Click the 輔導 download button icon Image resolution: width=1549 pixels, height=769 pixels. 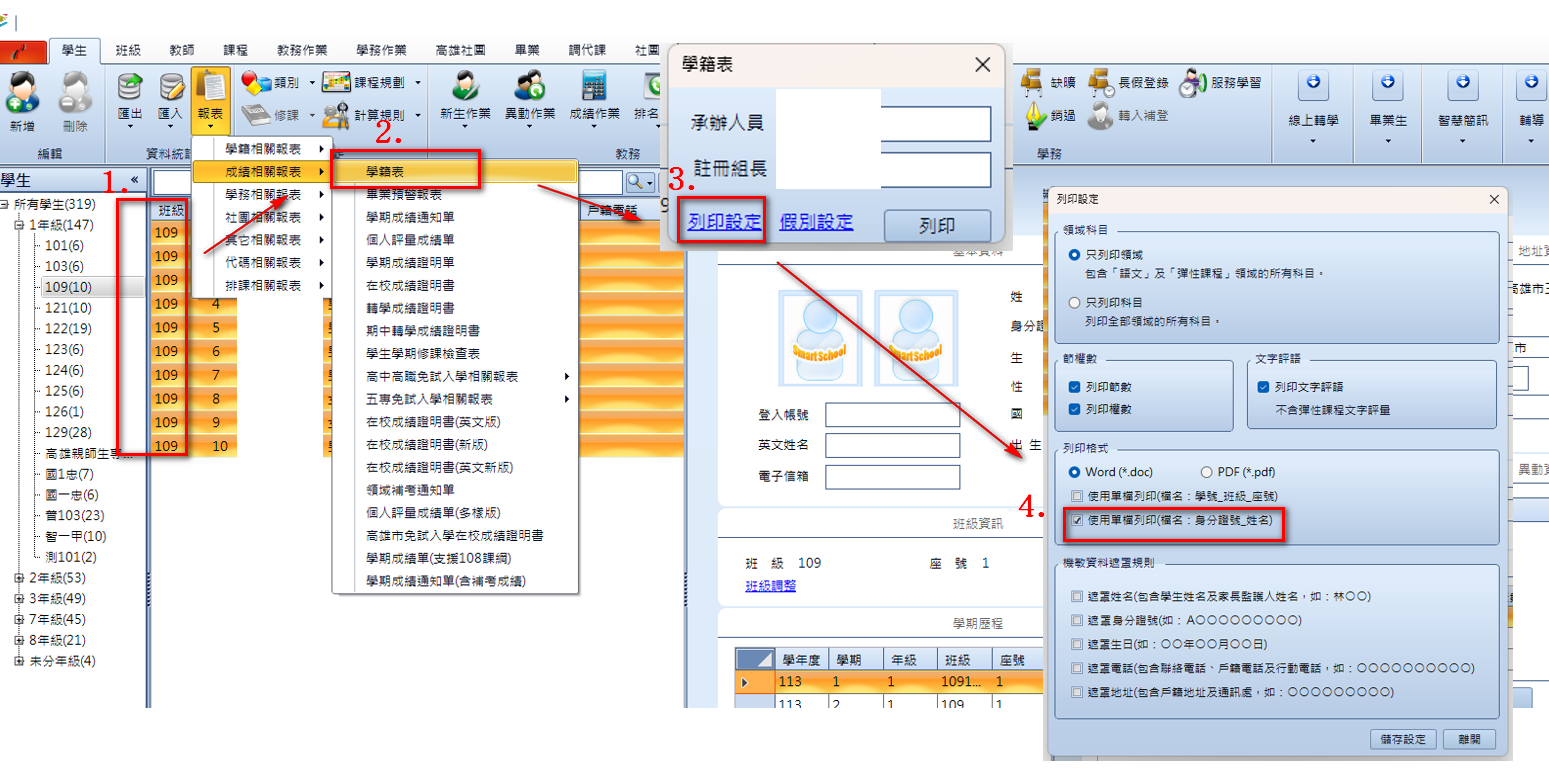[1531, 86]
